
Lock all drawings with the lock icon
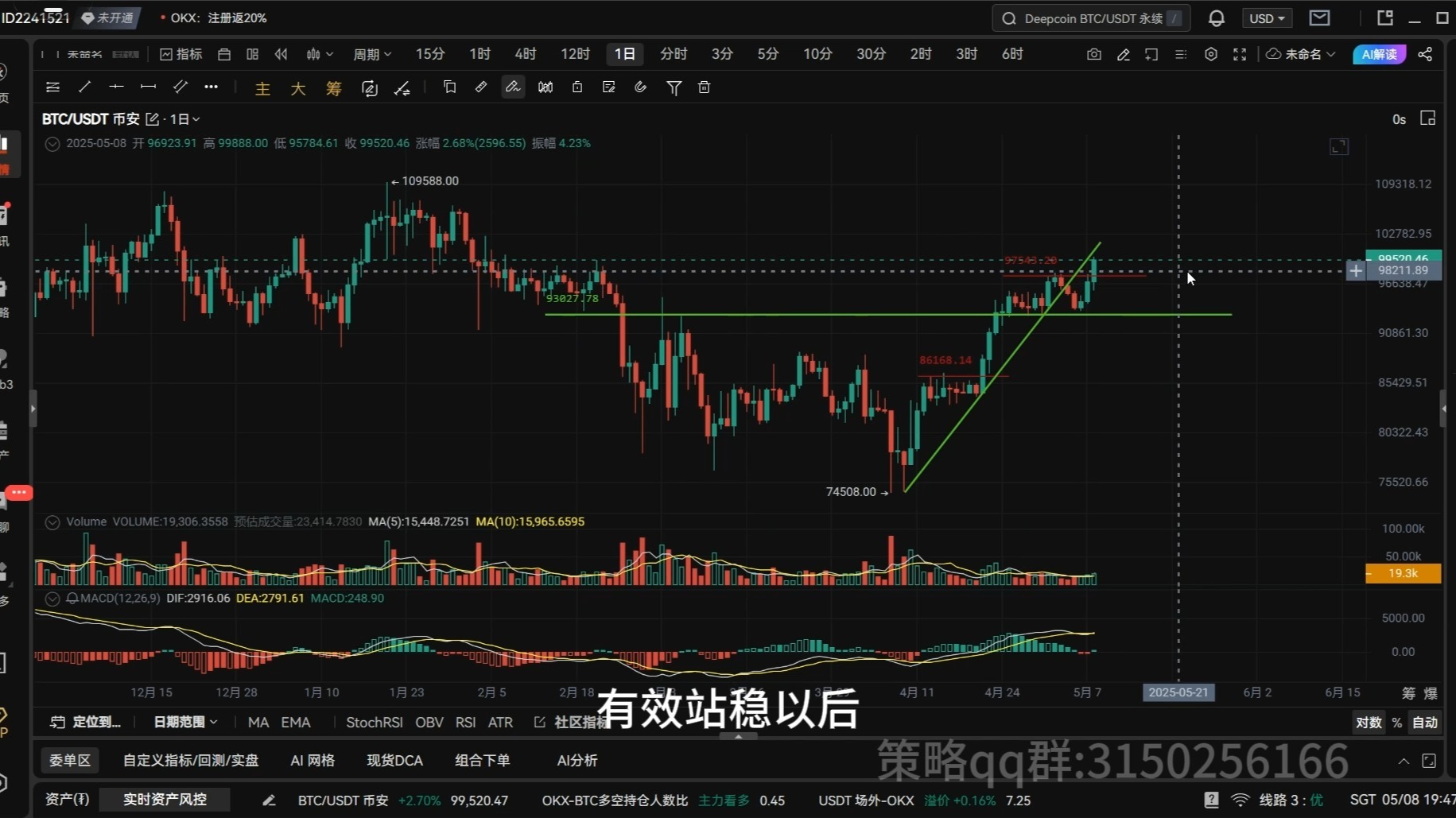tap(577, 87)
